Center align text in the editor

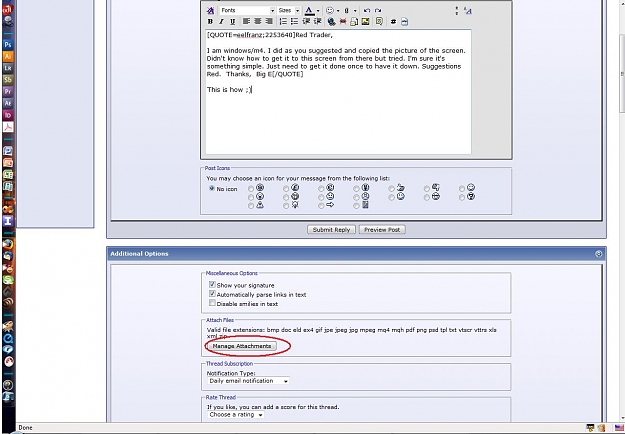tap(257, 22)
